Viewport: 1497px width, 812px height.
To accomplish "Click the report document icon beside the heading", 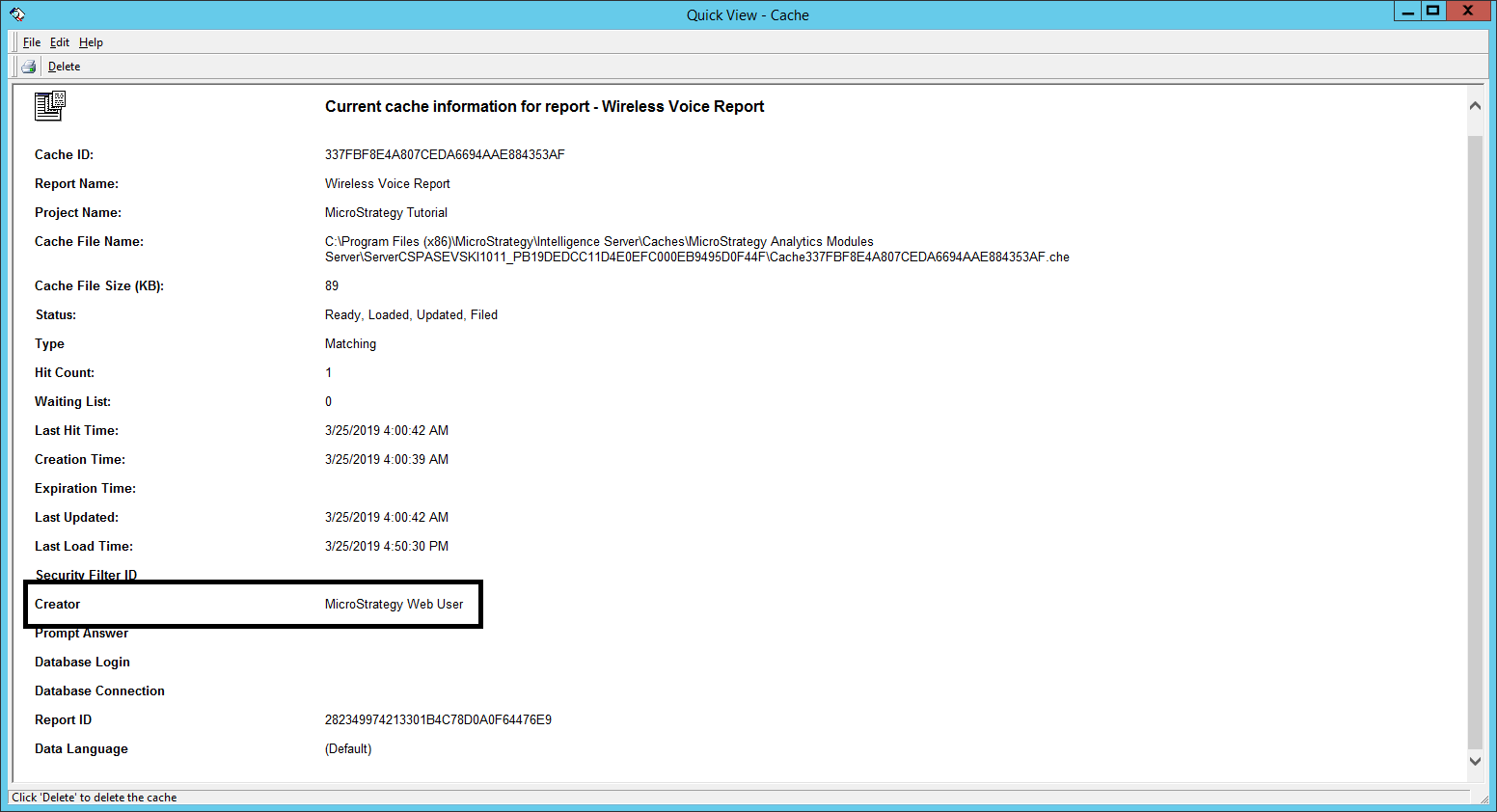I will 49,106.
